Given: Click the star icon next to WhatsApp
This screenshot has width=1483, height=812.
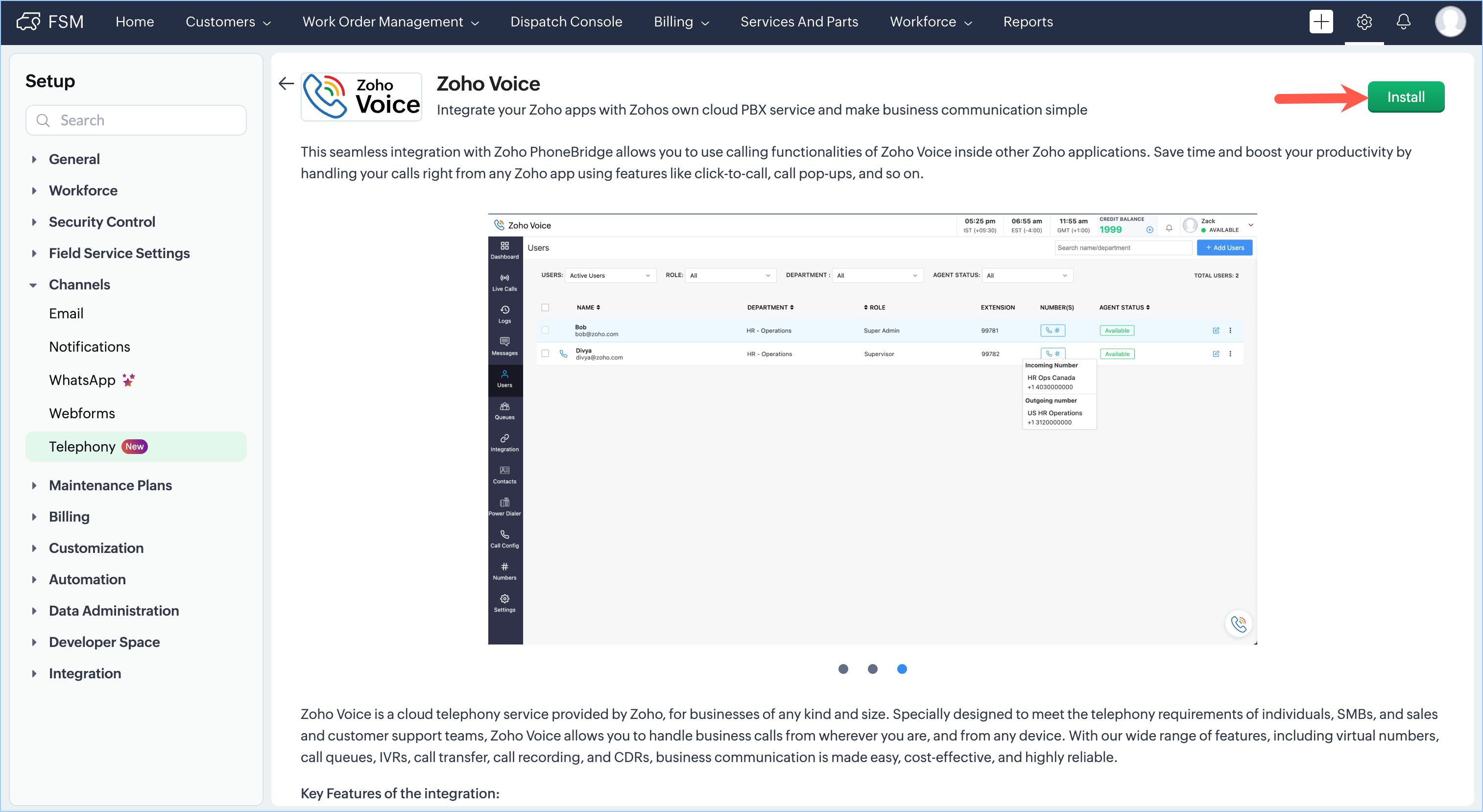Looking at the screenshot, I should pyautogui.click(x=128, y=380).
